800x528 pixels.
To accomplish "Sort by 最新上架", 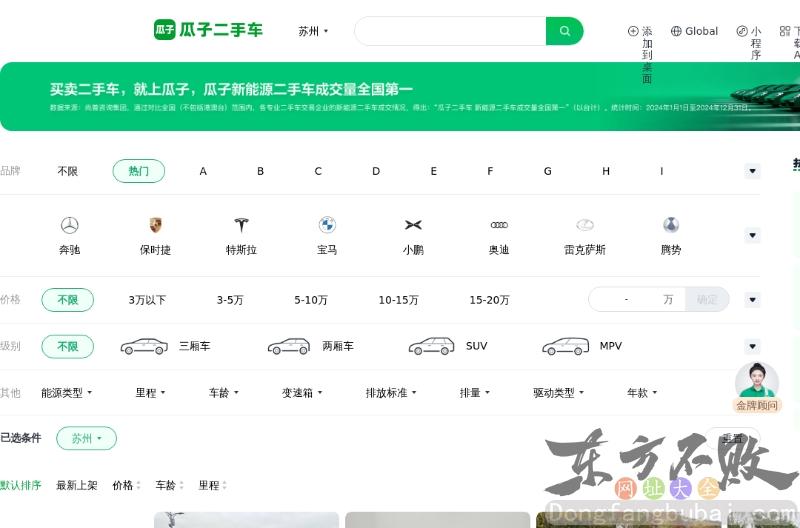I will tap(77, 485).
